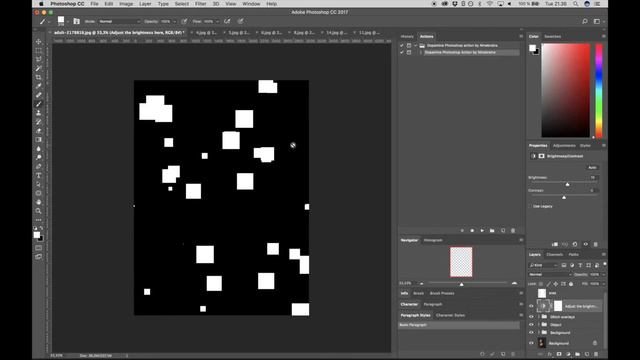Delete action with Actions panel trash
Image resolution: width=640 pixels, height=360 pixels.
pyautogui.click(x=513, y=231)
